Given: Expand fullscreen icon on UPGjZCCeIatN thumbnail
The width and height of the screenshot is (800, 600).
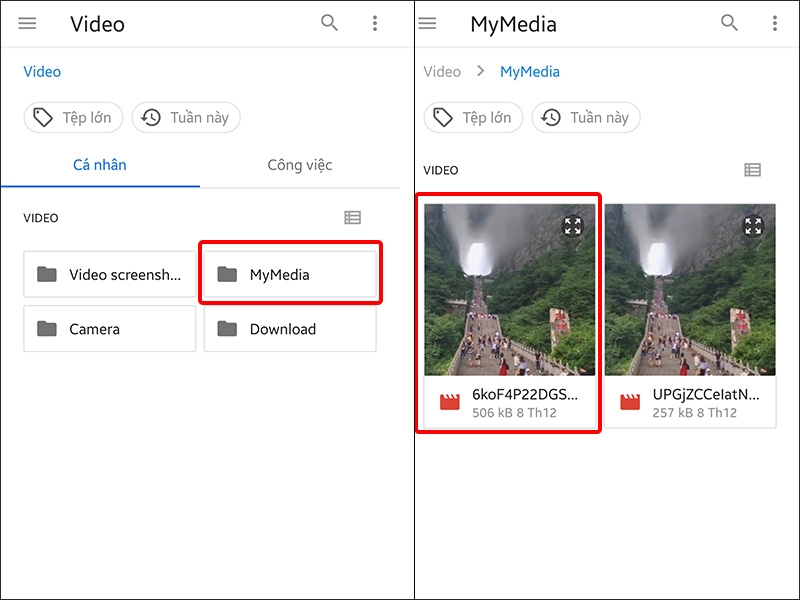Looking at the screenshot, I should pyautogui.click(x=753, y=226).
